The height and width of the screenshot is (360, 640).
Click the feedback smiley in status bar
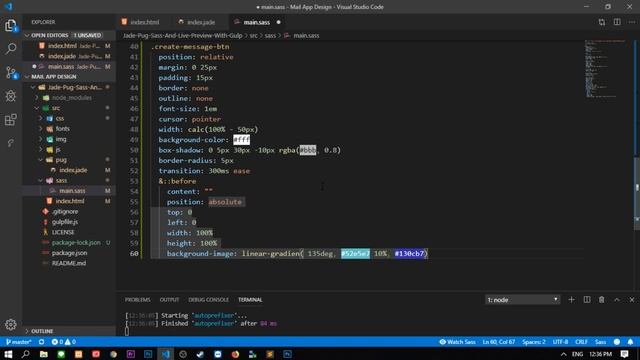click(617, 342)
